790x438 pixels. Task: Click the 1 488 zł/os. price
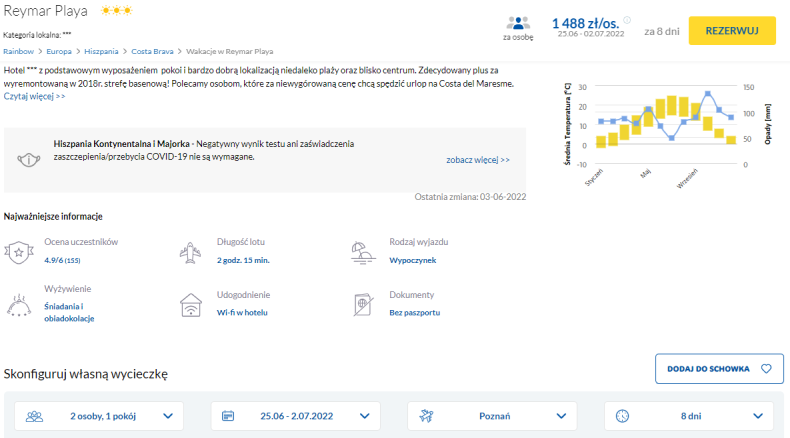[x=585, y=23]
